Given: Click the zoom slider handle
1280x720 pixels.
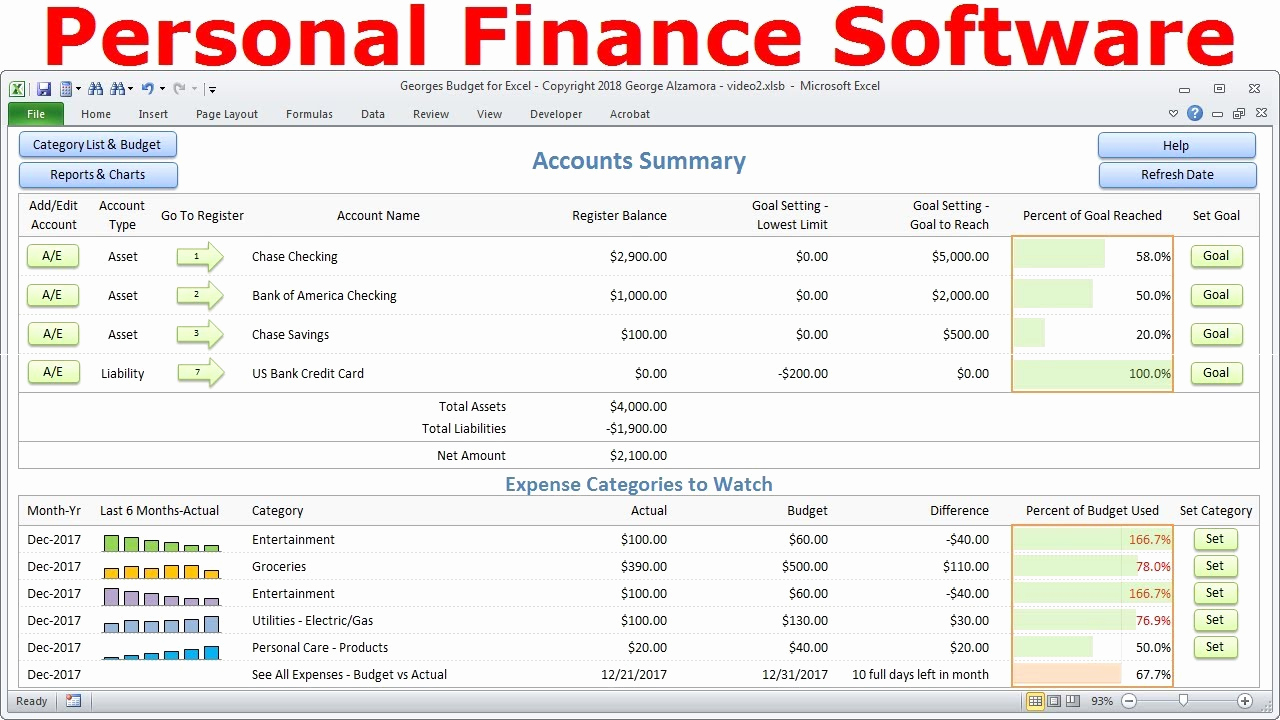Looking at the screenshot, I should click(1183, 701).
